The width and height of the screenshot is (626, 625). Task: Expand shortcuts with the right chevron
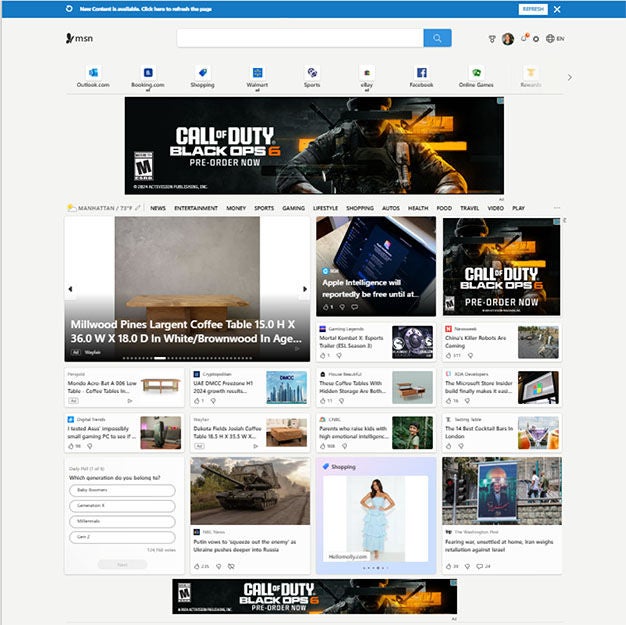coord(570,77)
